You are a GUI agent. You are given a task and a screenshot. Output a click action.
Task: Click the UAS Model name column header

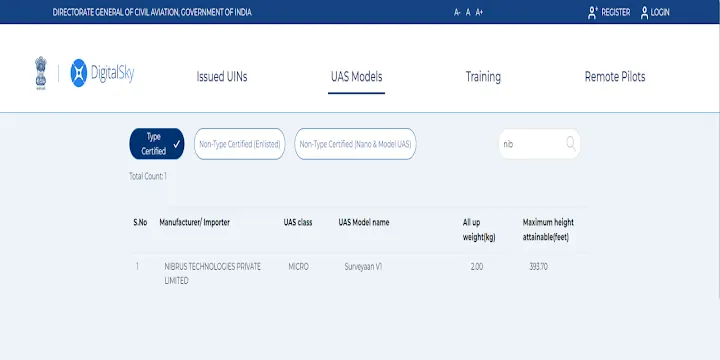(x=364, y=222)
